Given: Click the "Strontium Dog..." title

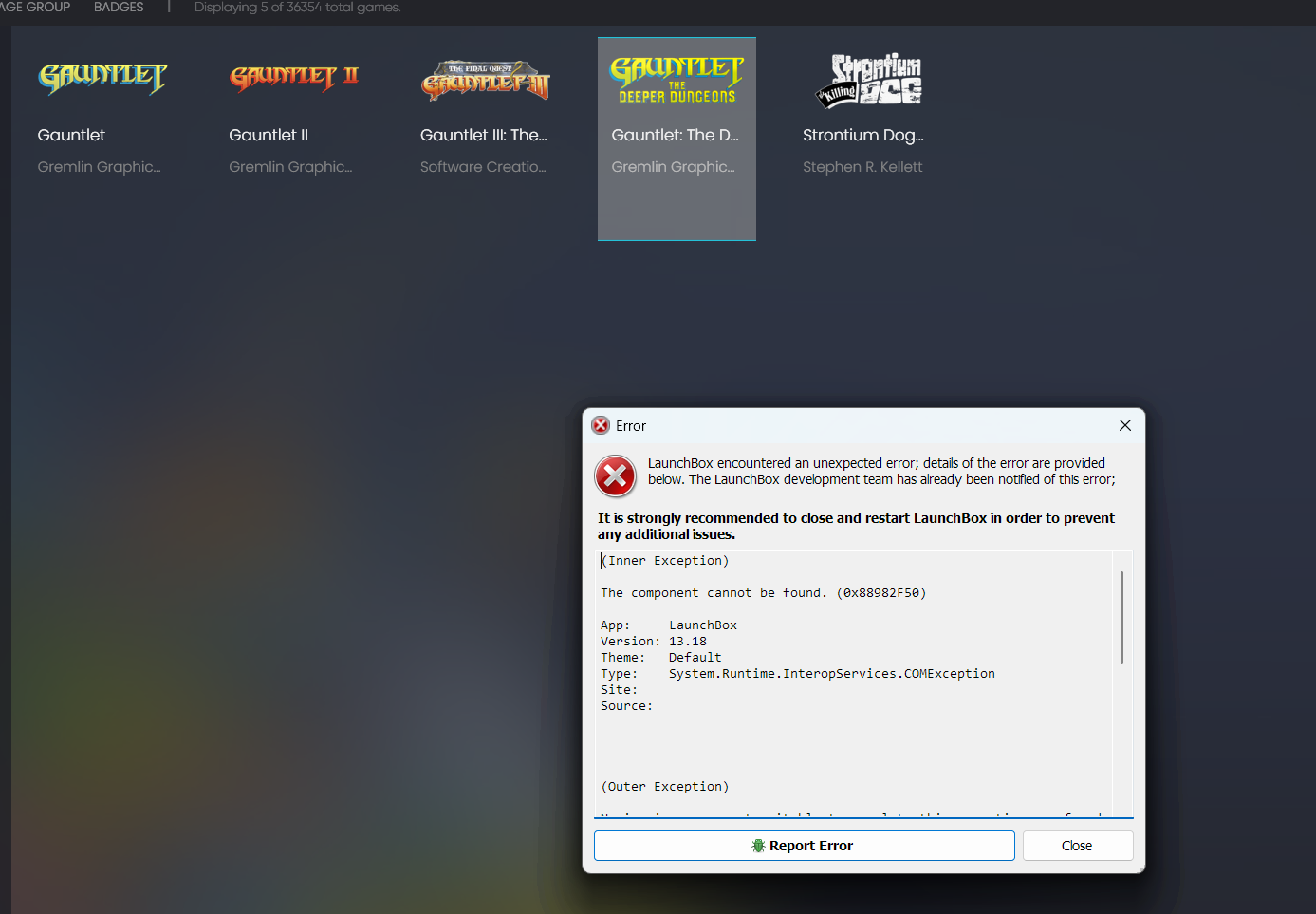Looking at the screenshot, I should click(863, 135).
